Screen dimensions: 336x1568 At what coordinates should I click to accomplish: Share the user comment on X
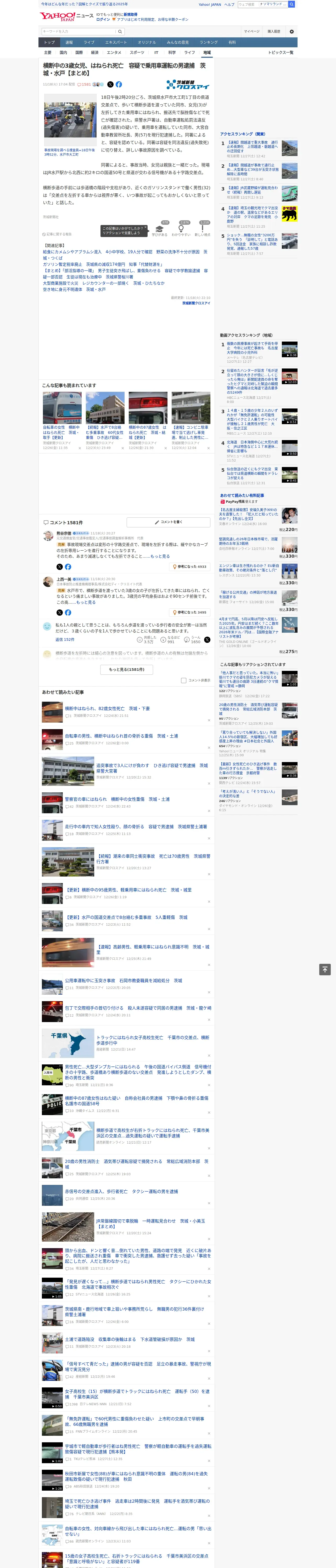click(207, 639)
